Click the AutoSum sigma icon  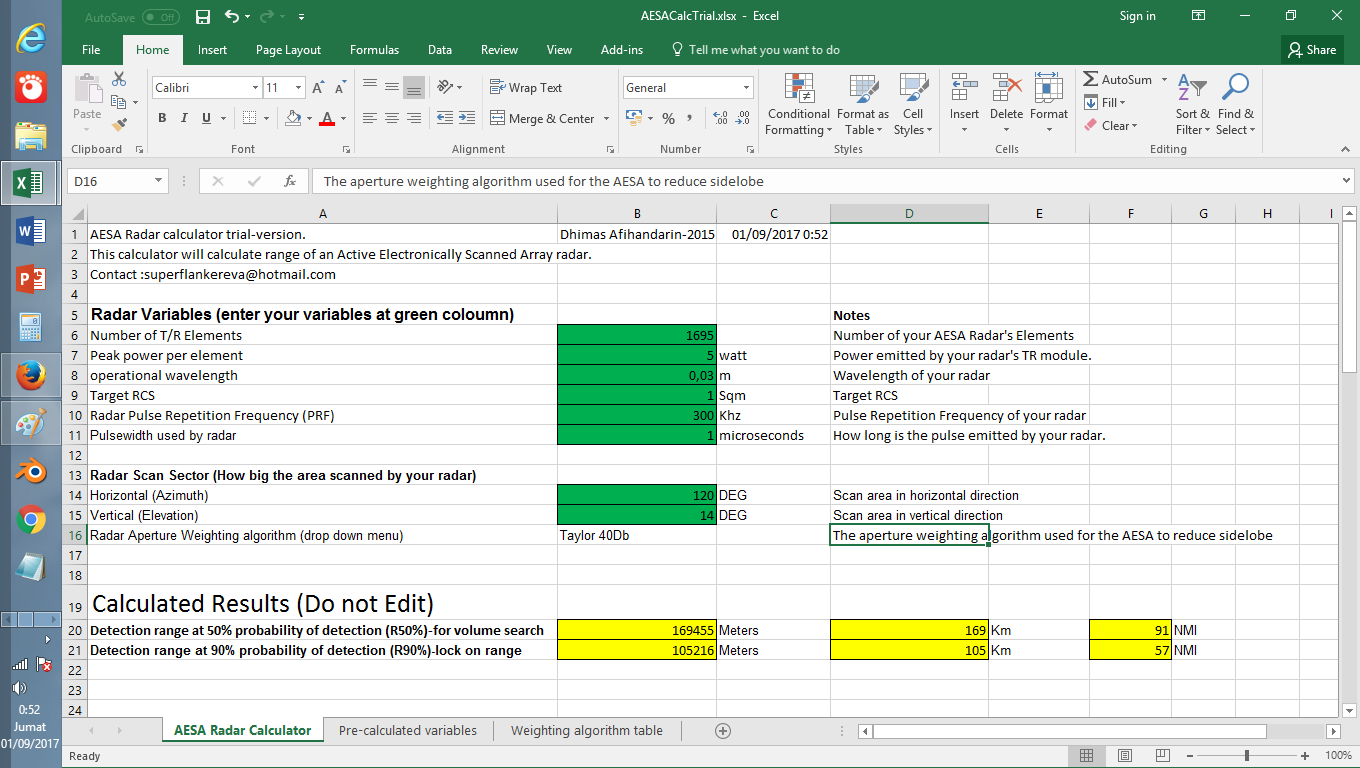pyautogui.click(x=1091, y=79)
